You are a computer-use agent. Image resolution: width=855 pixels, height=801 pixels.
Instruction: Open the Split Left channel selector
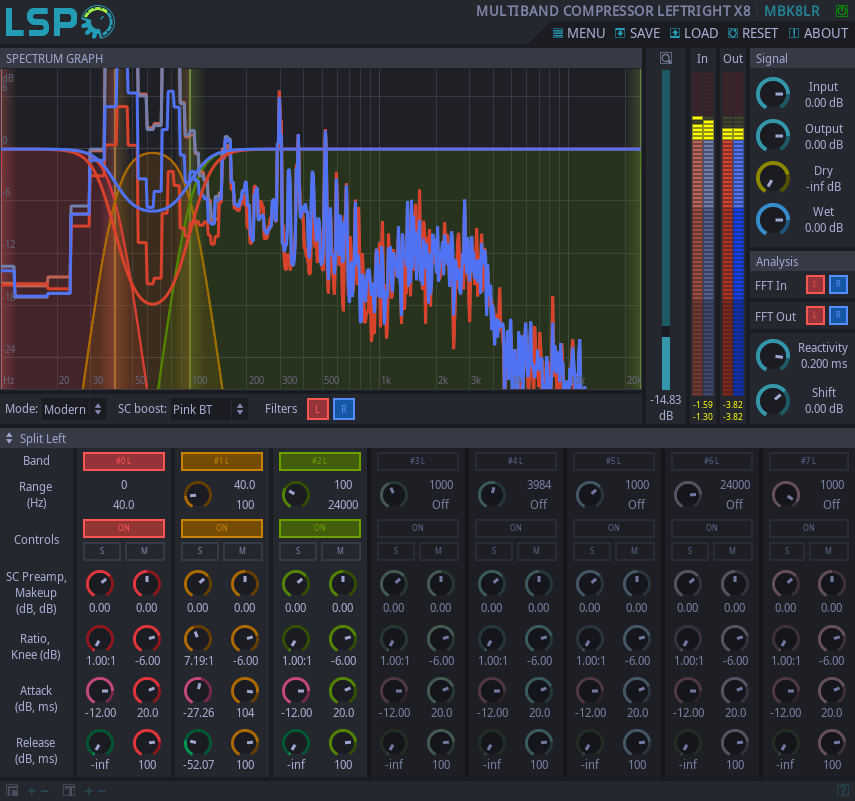point(36,438)
